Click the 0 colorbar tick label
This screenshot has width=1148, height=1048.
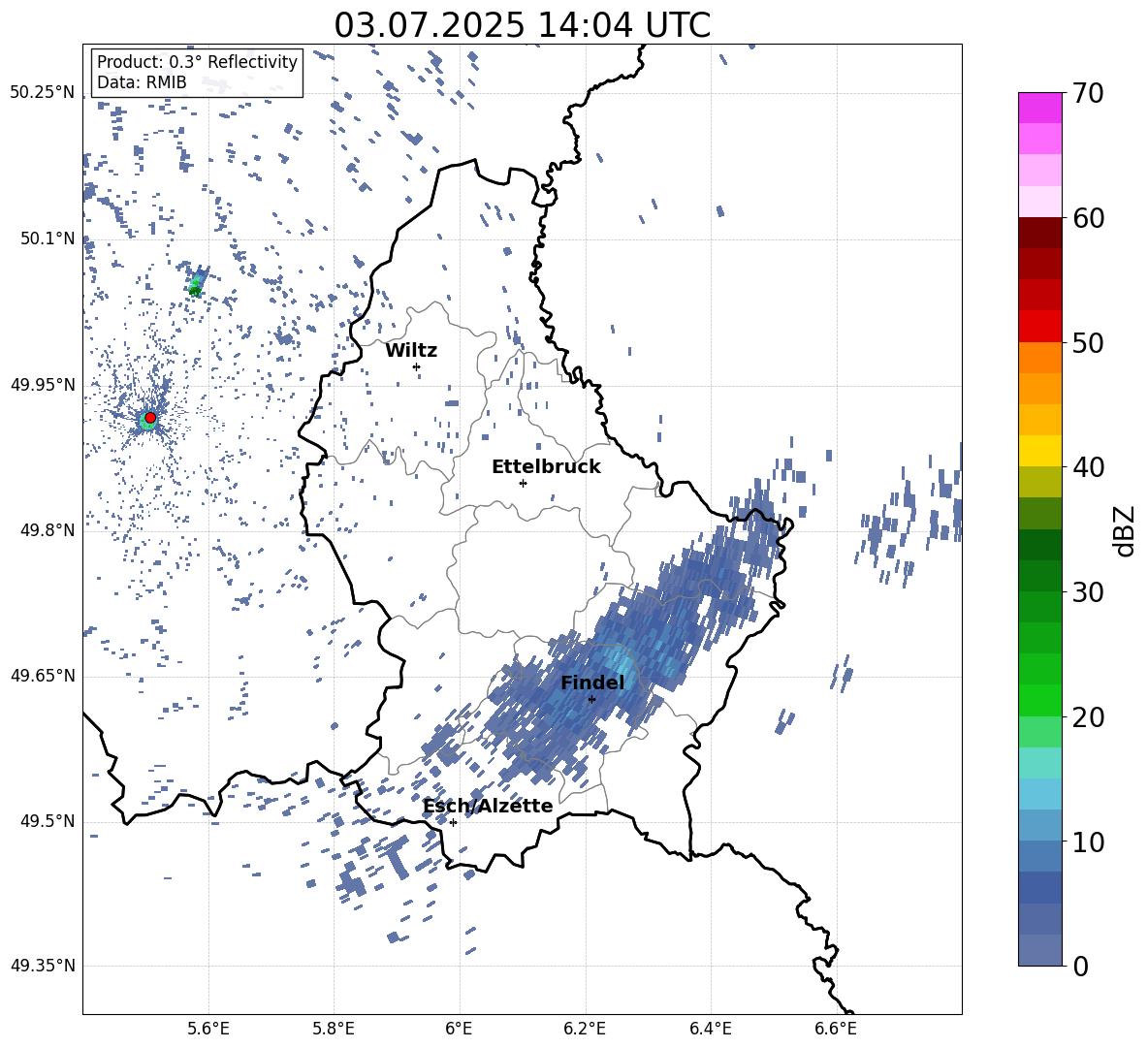[1080, 967]
